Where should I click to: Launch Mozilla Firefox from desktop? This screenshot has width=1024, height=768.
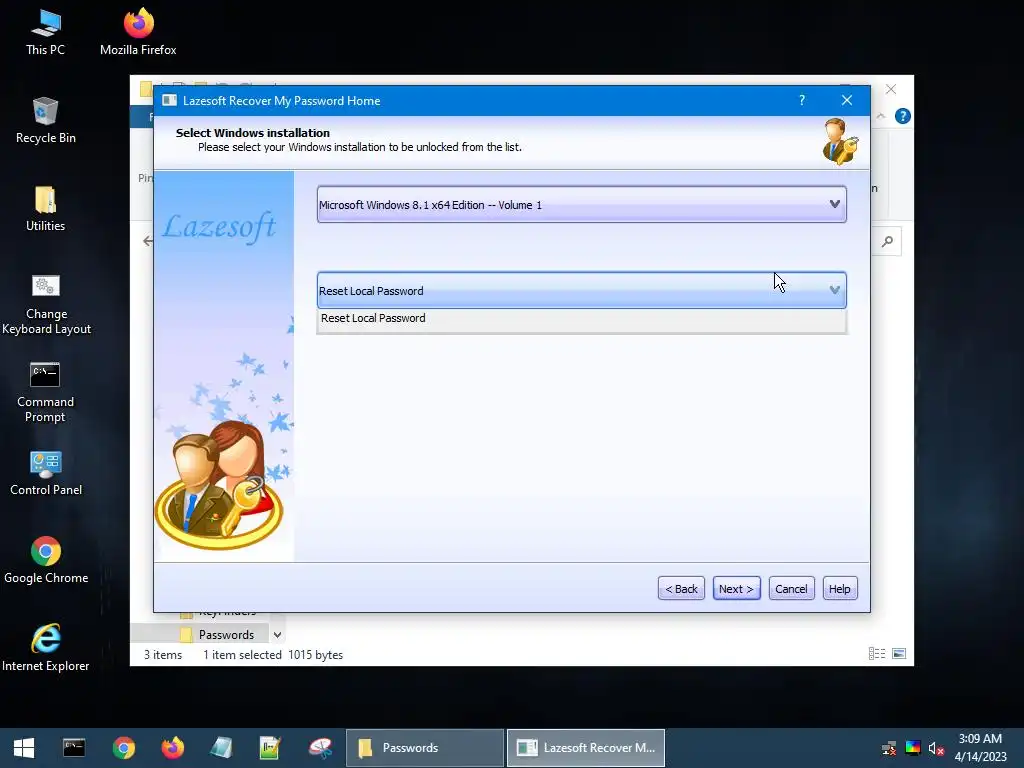tap(138, 31)
